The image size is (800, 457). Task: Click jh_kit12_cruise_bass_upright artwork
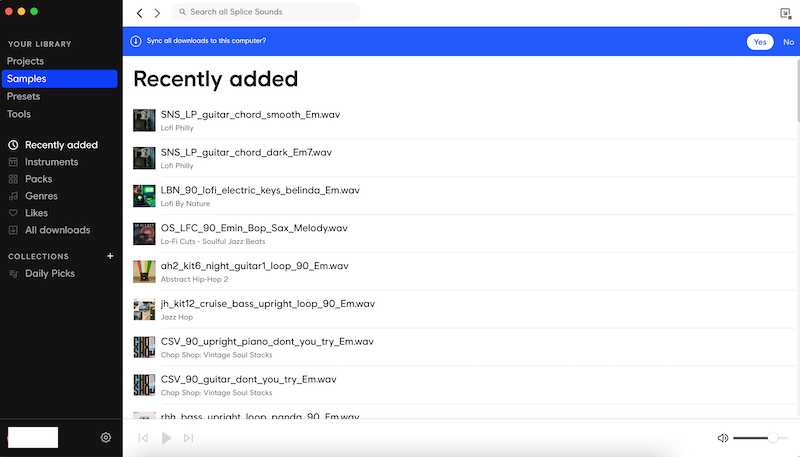point(144,310)
